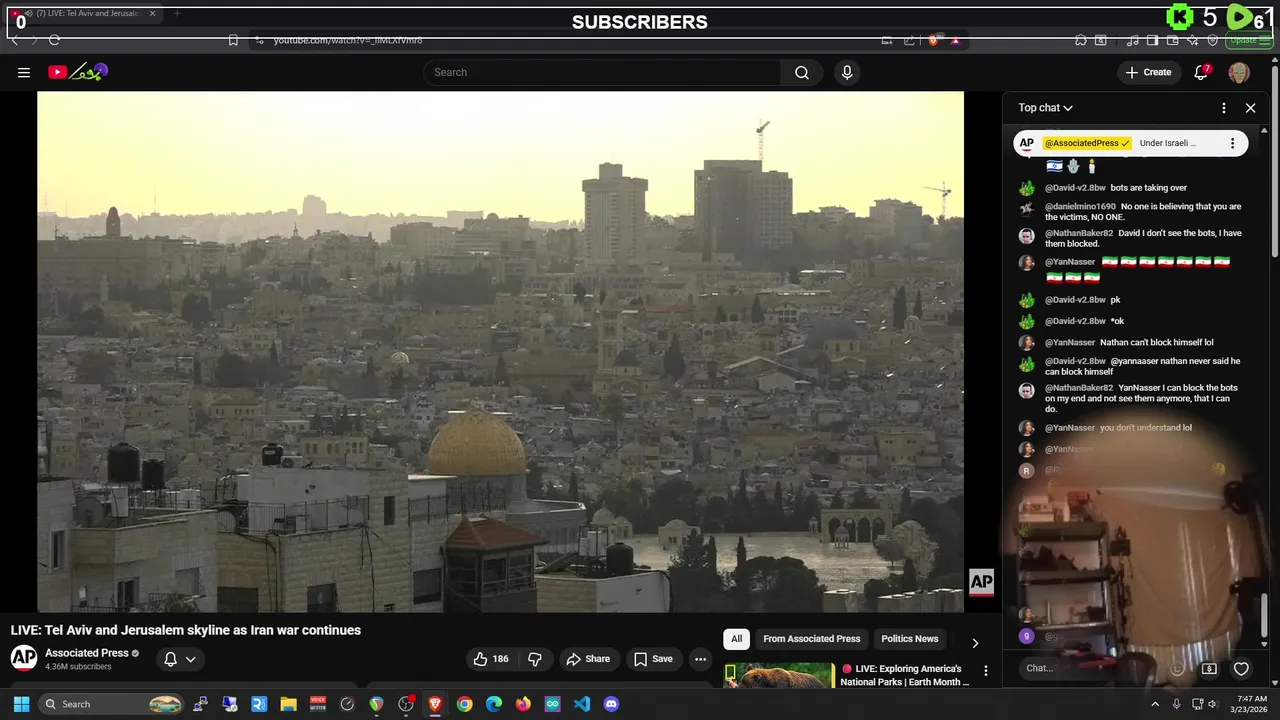Share the video
1280x720 pixels.
[588, 659]
